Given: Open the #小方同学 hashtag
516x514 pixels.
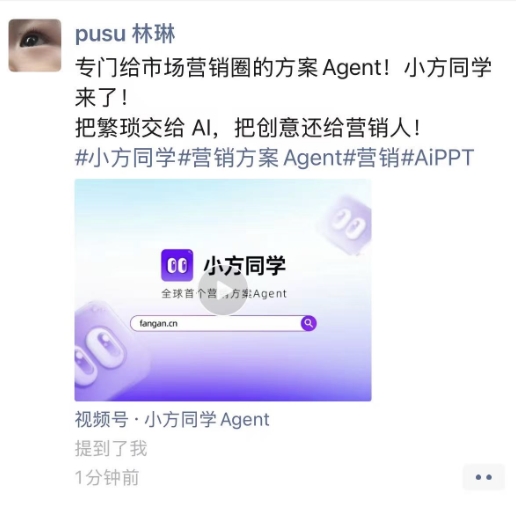Looking at the screenshot, I should click(125, 157).
